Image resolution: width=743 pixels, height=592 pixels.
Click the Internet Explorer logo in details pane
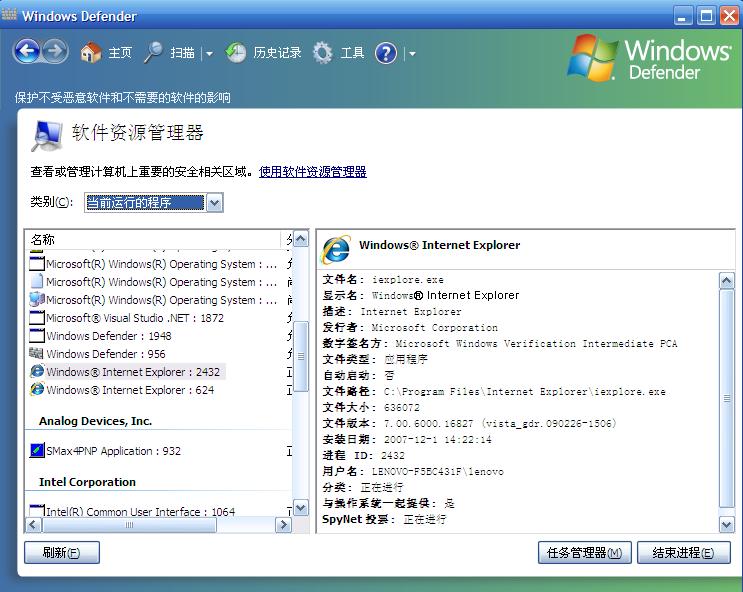pyautogui.click(x=336, y=249)
